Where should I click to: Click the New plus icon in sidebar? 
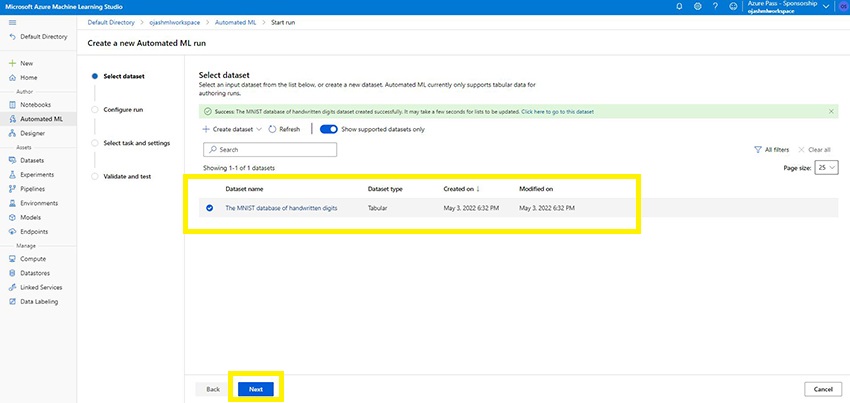(x=12, y=63)
